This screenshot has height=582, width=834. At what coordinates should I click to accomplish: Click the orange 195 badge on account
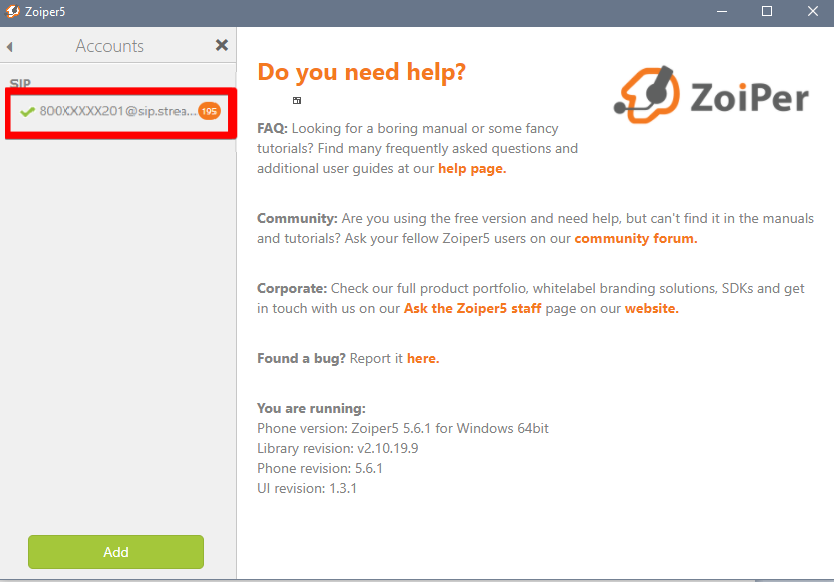coord(209,111)
